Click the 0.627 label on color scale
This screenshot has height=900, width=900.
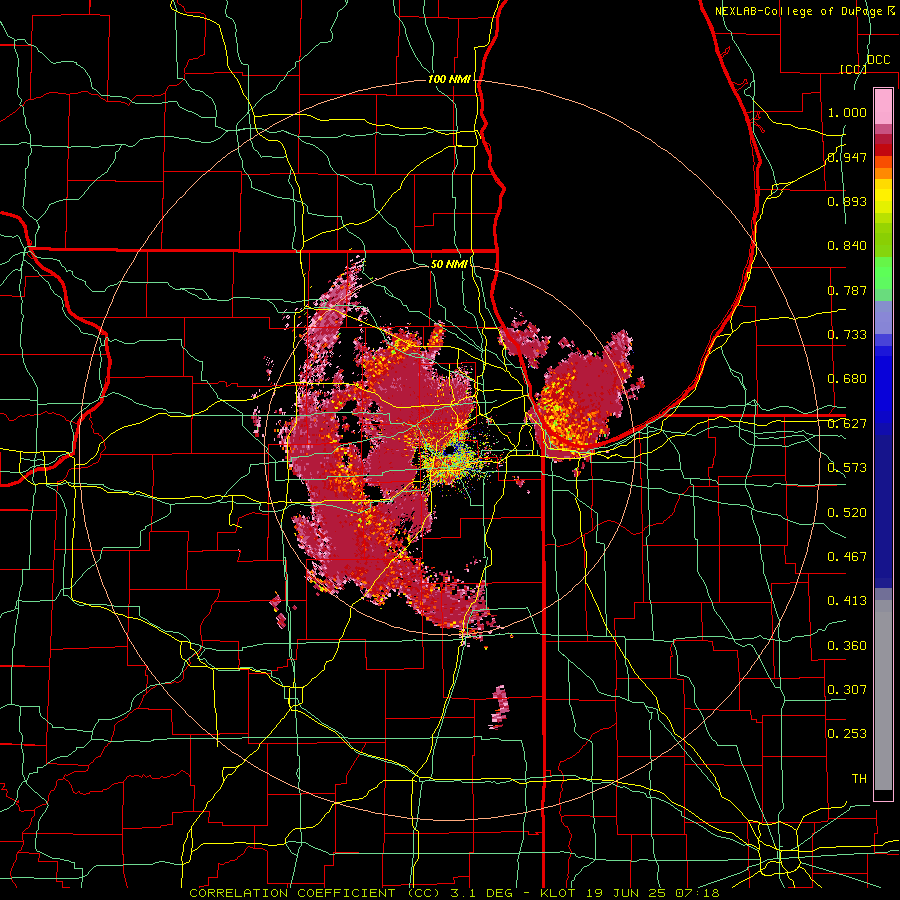pyautogui.click(x=847, y=424)
